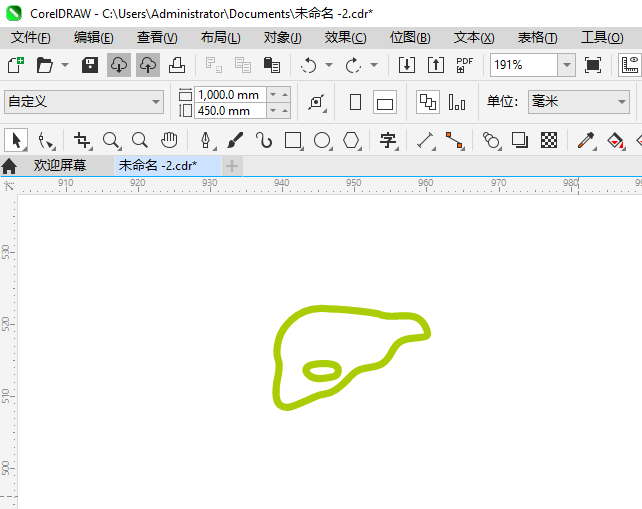Paste from clipboard icon

(272, 65)
